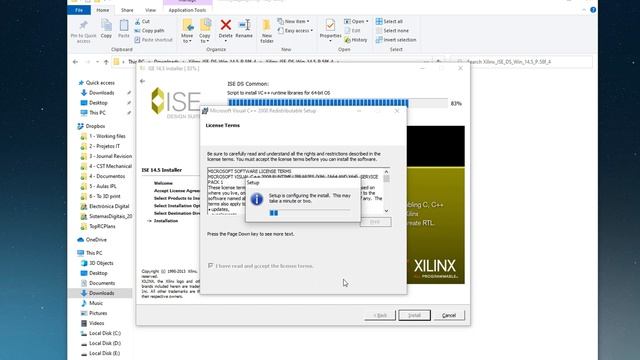Open Dropbox in navigation pane
Image resolution: width=640 pixels, height=360 pixels.
click(x=91, y=127)
